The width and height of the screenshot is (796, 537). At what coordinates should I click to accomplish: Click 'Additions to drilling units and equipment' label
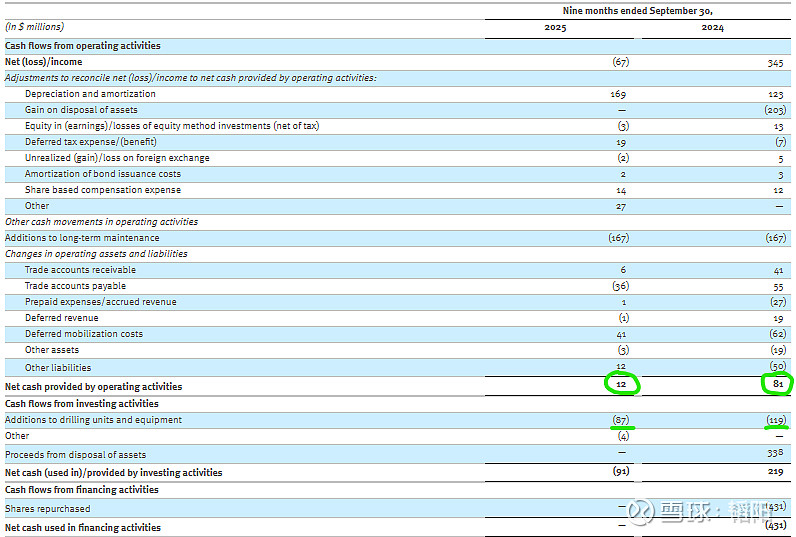click(x=93, y=420)
